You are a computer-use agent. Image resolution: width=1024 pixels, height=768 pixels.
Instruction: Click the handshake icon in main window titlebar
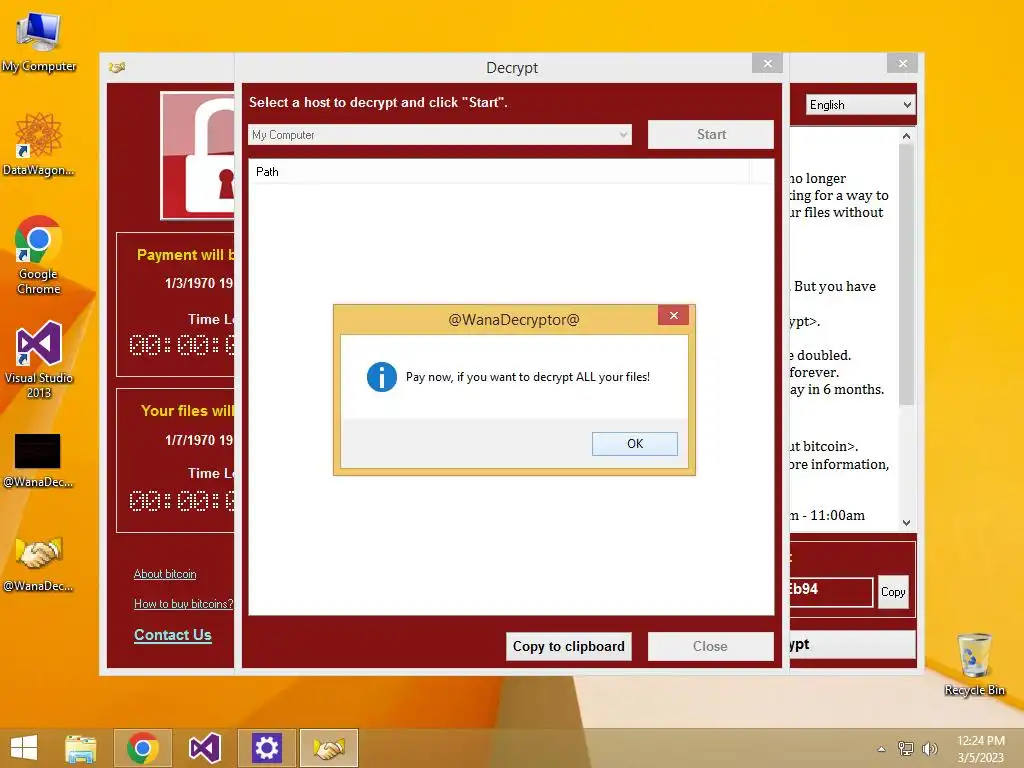coord(117,67)
